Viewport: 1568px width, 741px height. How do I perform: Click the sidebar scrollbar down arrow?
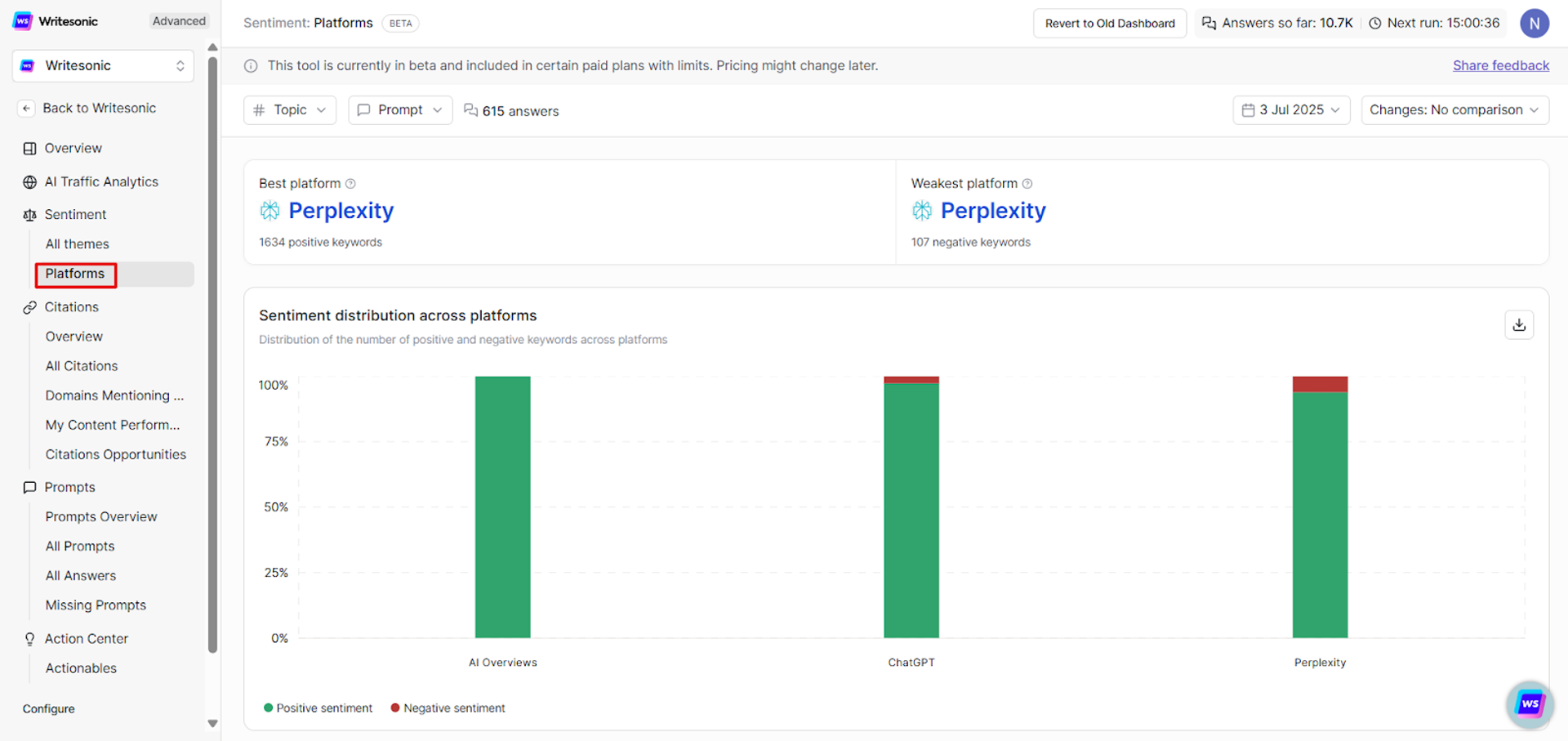pos(212,723)
